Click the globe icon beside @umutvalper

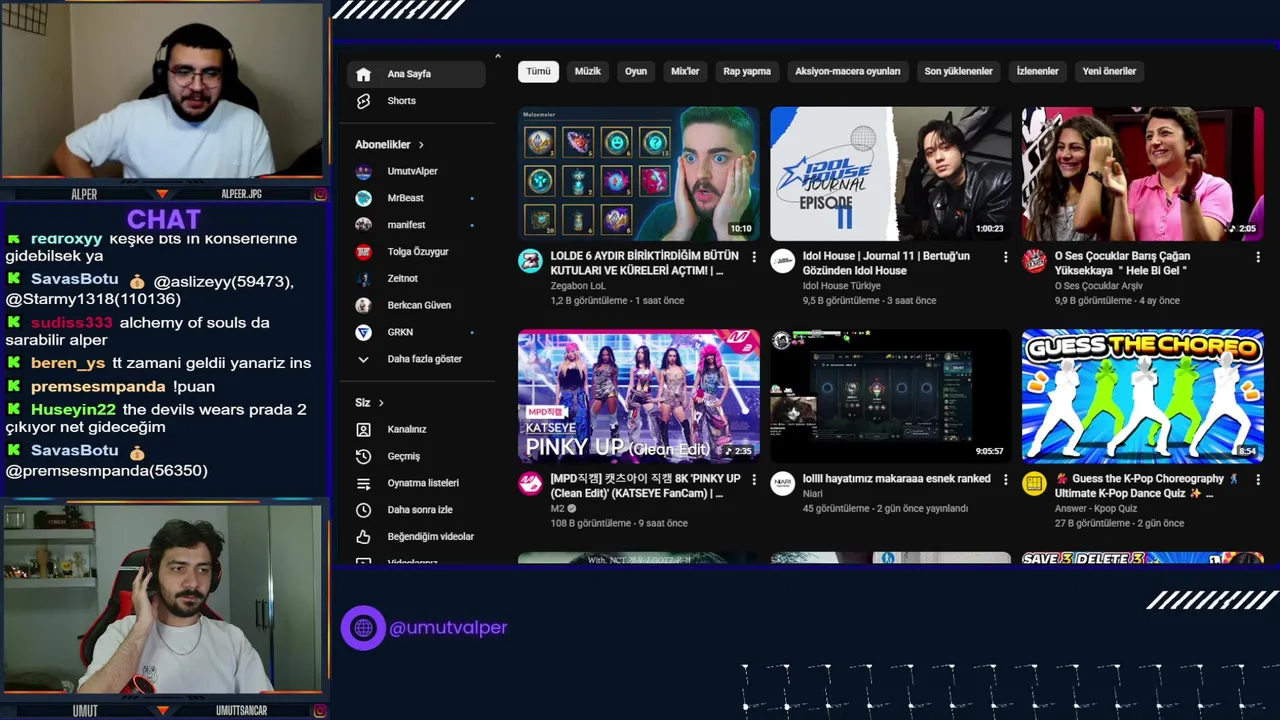363,628
